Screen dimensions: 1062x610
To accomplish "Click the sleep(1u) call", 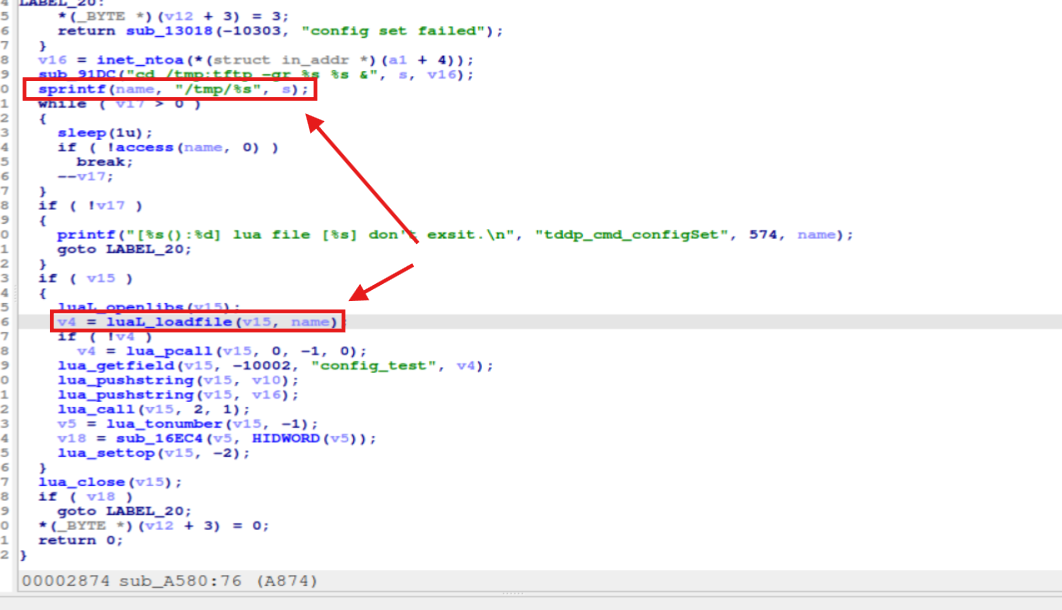I will pos(105,133).
